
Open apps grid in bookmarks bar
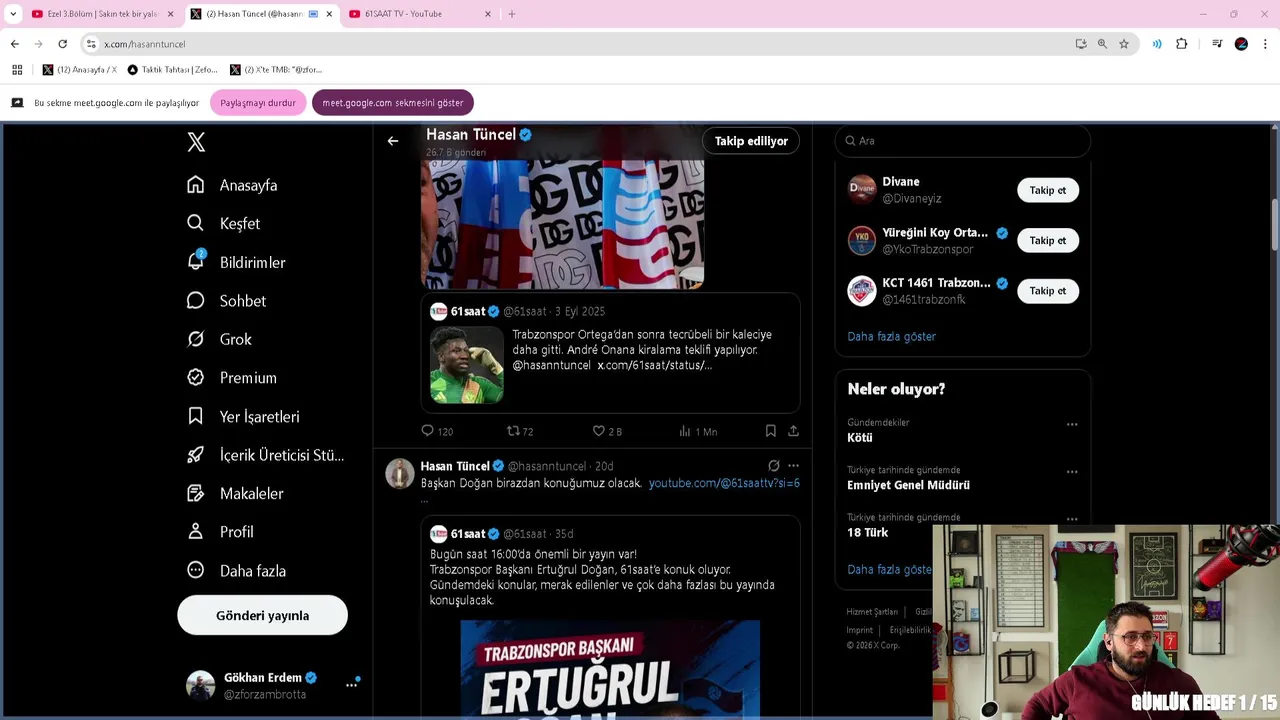click(x=16, y=70)
